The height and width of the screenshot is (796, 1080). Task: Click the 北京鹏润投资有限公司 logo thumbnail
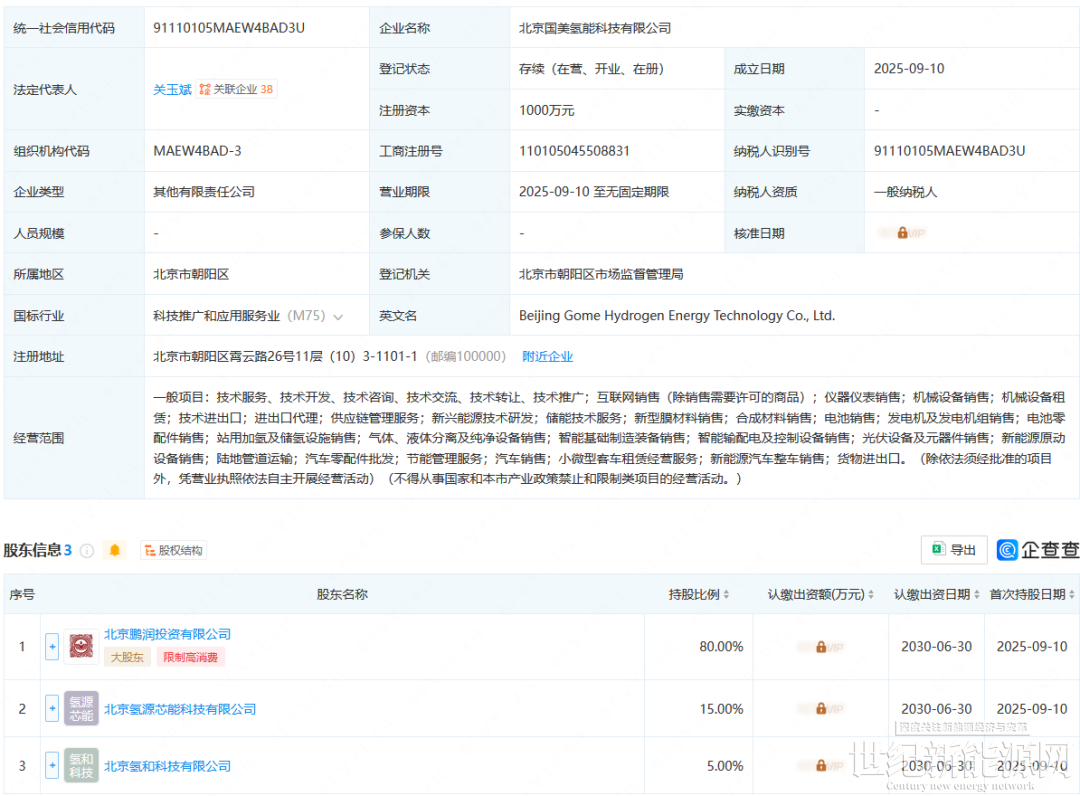(x=81, y=646)
